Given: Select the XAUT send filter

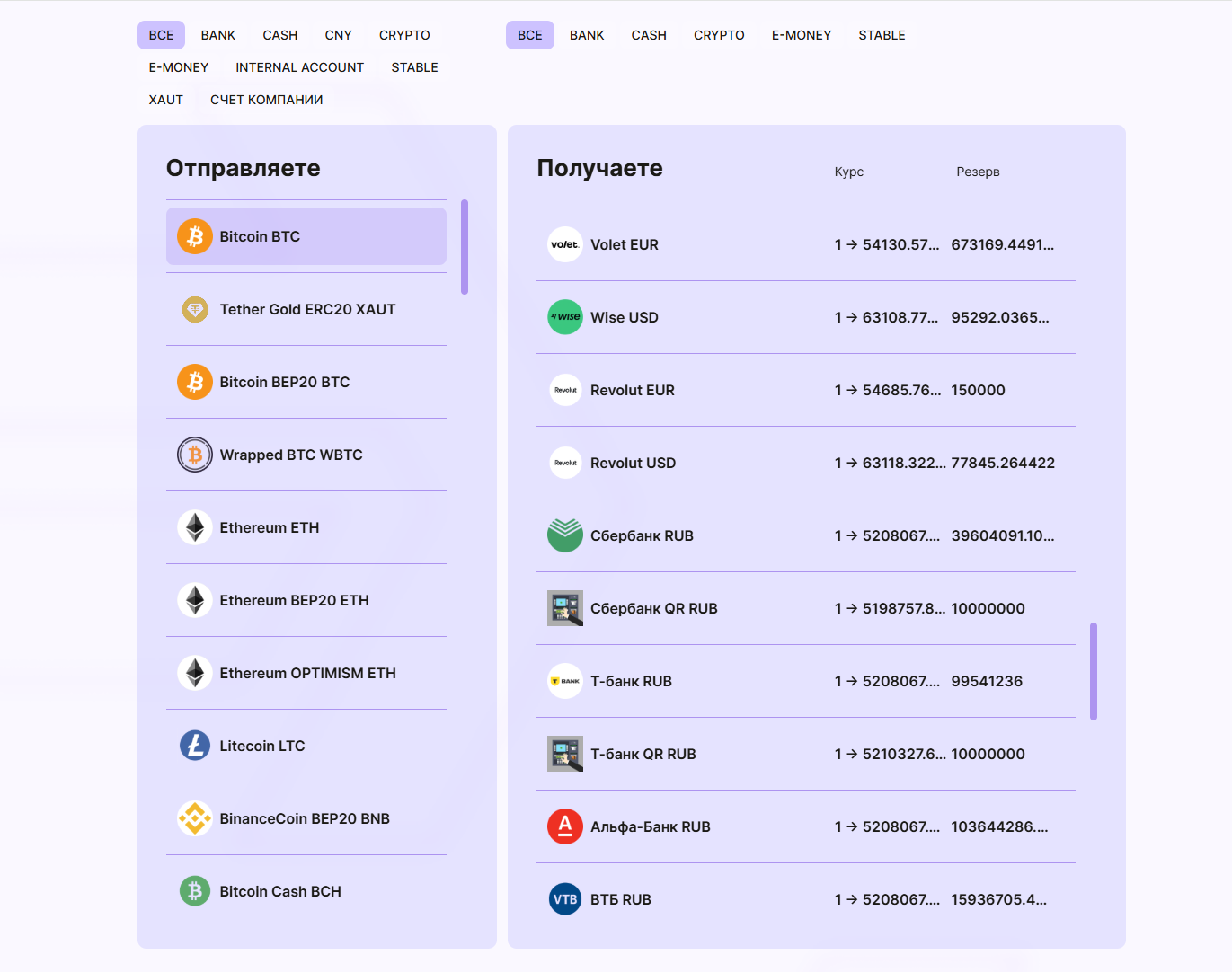Looking at the screenshot, I should tap(166, 100).
